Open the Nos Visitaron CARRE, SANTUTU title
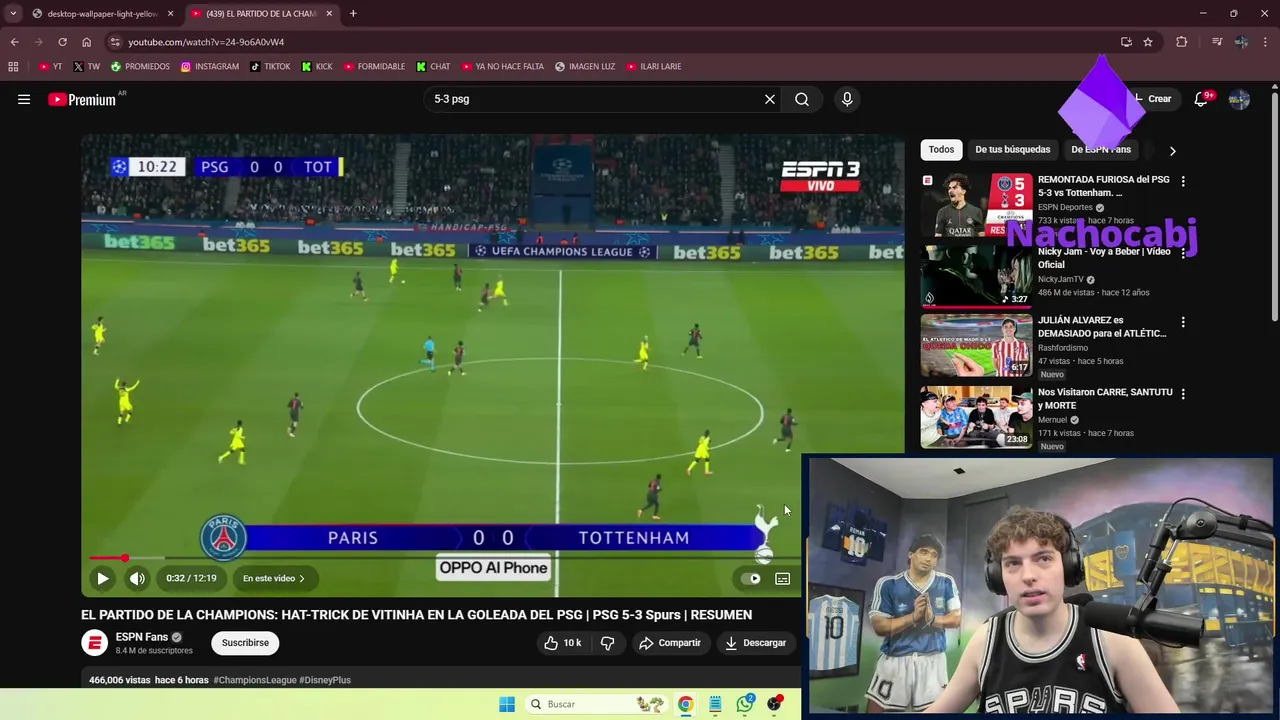 tap(1105, 399)
